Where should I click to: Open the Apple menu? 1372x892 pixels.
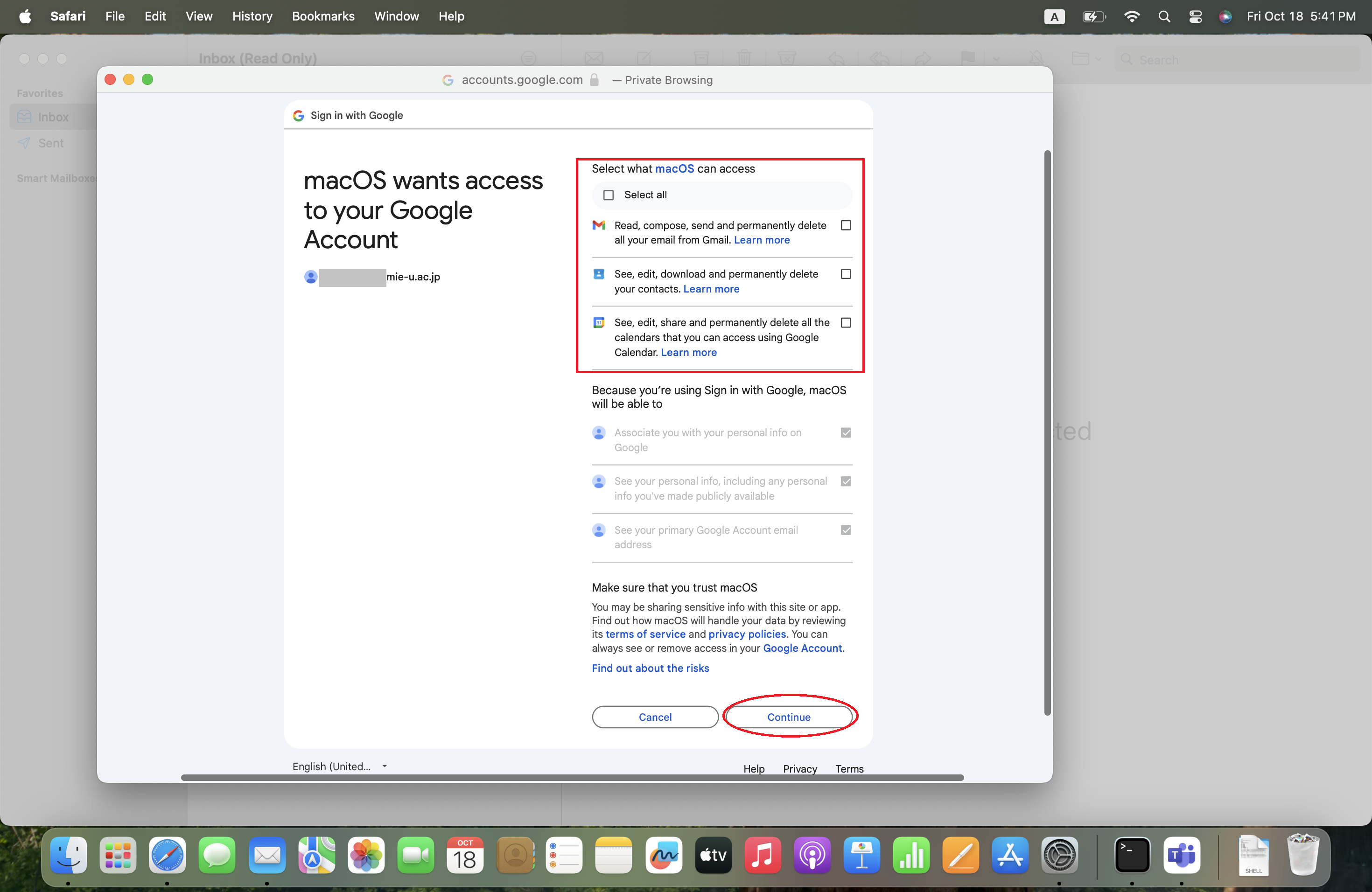pyautogui.click(x=25, y=16)
